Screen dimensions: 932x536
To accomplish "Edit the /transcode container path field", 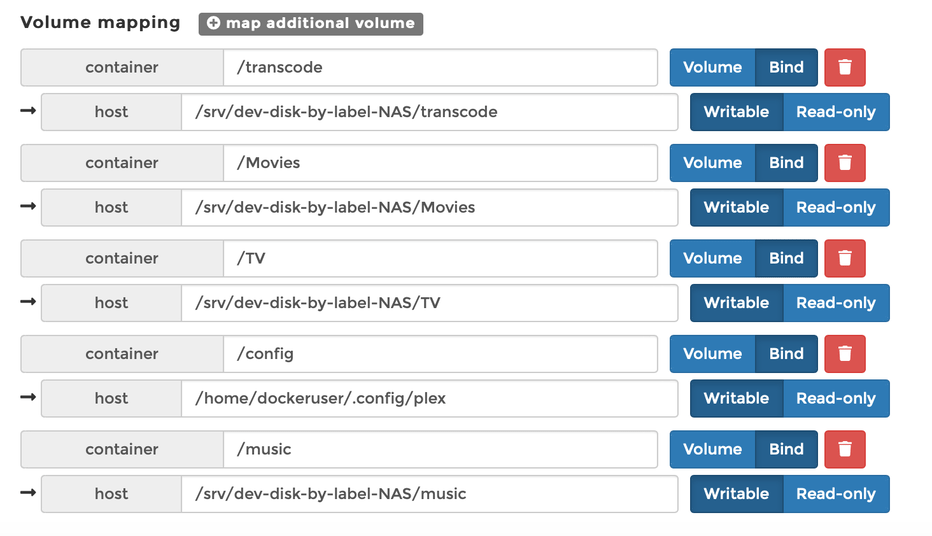I will (x=440, y=68).
